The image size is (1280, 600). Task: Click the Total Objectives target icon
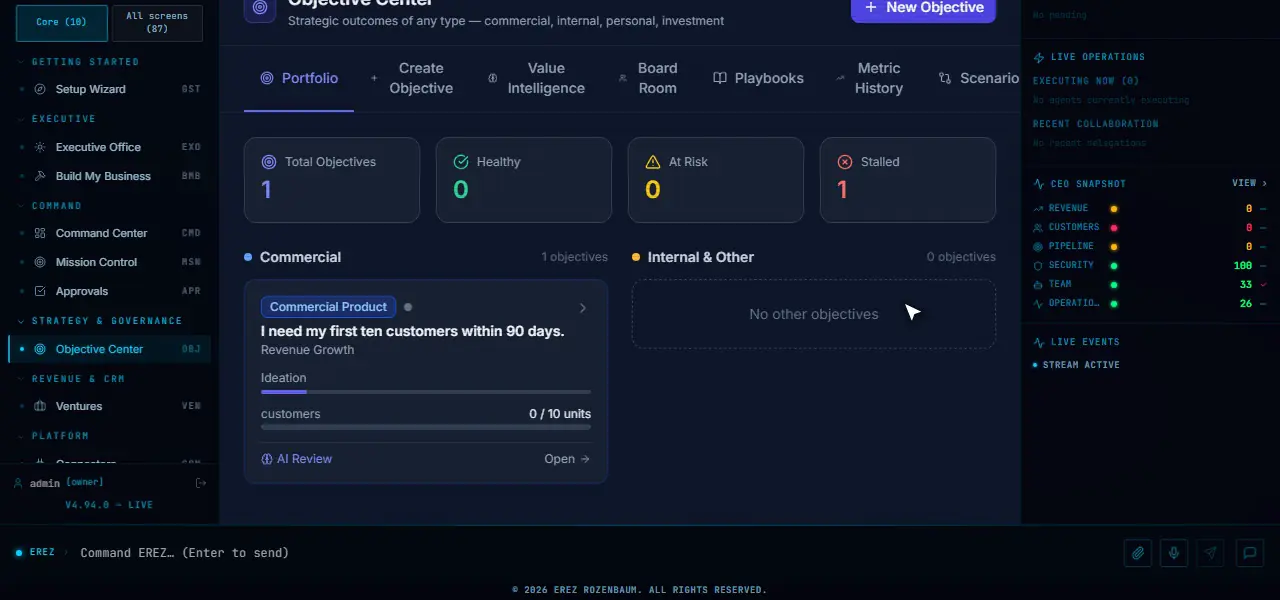pos(269,162)
